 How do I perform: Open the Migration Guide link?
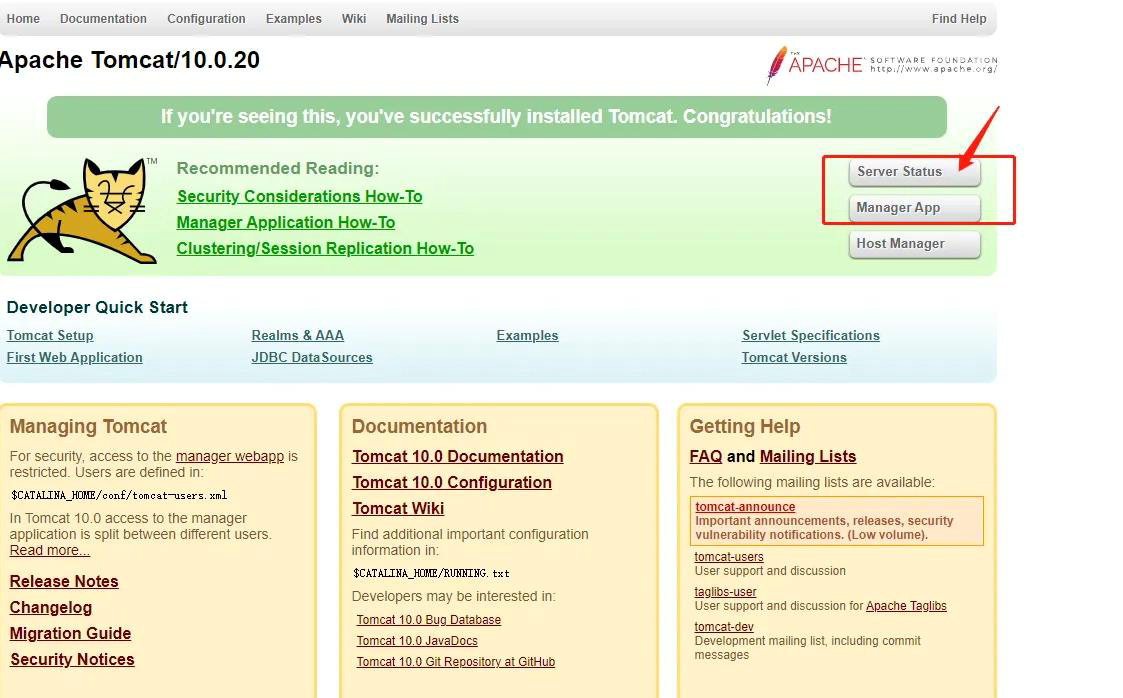point(70,634)
